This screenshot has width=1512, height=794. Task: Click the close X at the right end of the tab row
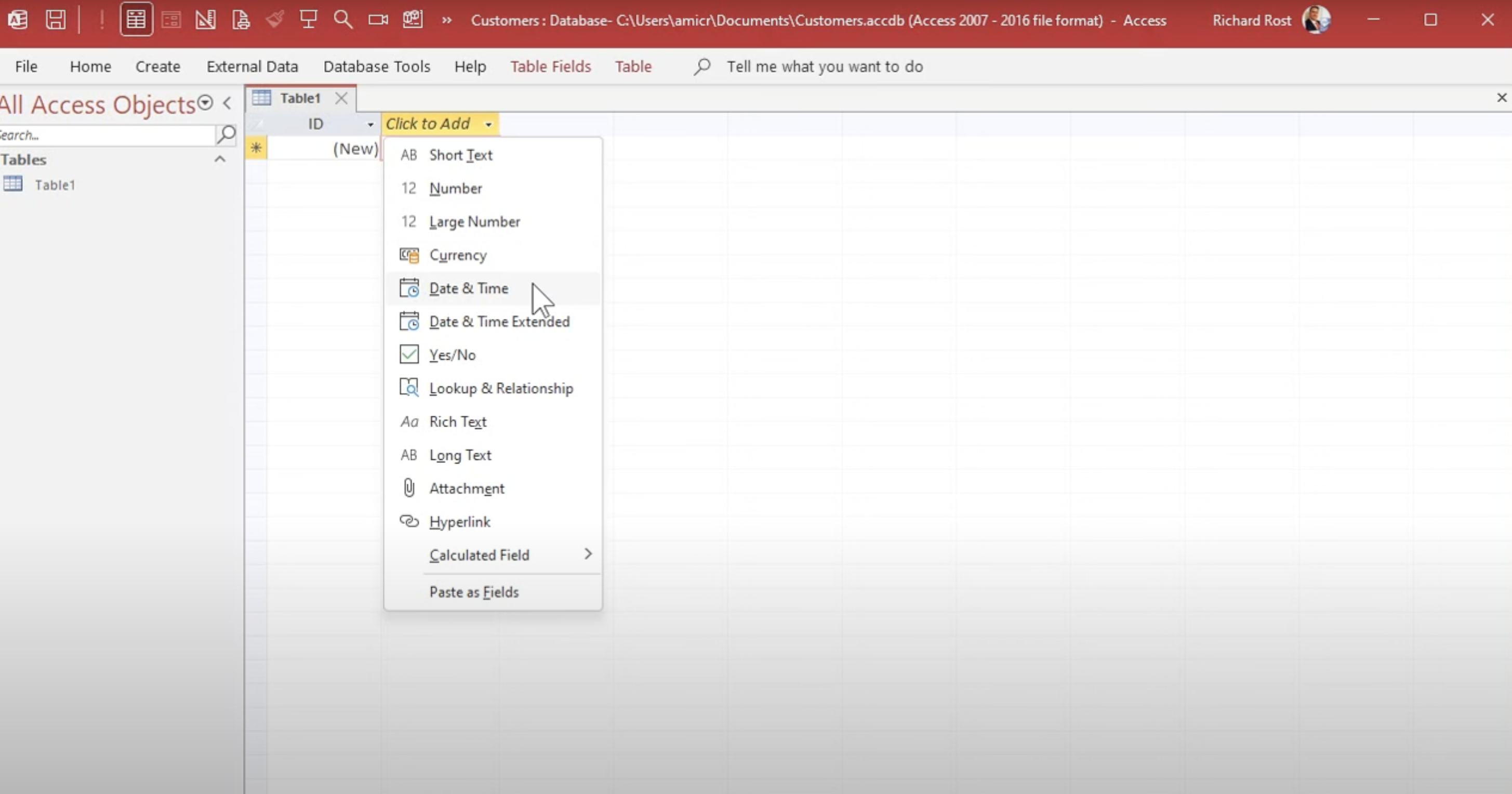pyautogui.click(x=1502, y=97)
